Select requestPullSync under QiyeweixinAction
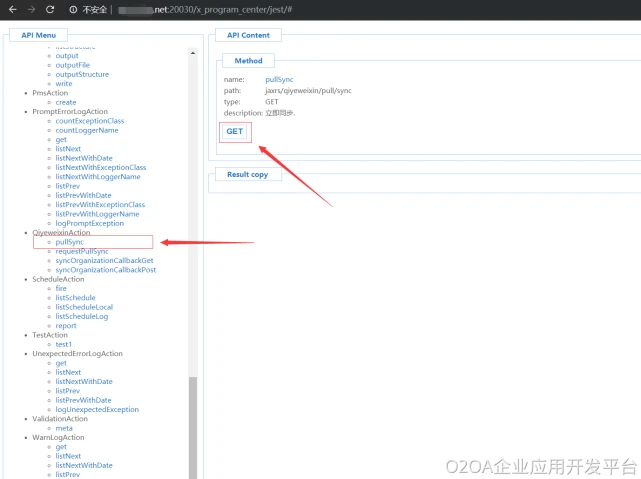The width and height of the screenshot is (641, 479). pyautogui.click(x=82, y=251)
